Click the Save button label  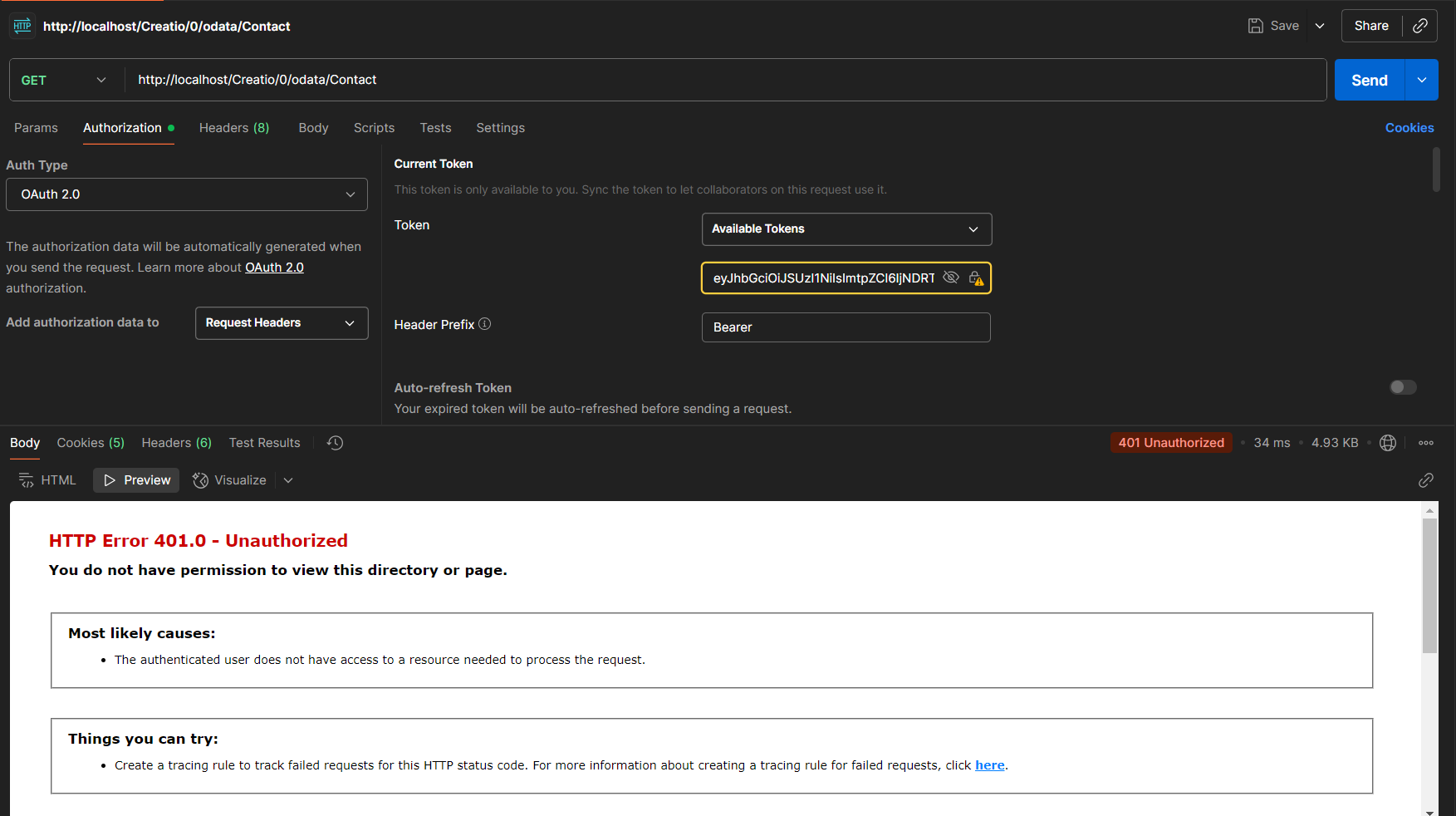tap(1284, 26)
